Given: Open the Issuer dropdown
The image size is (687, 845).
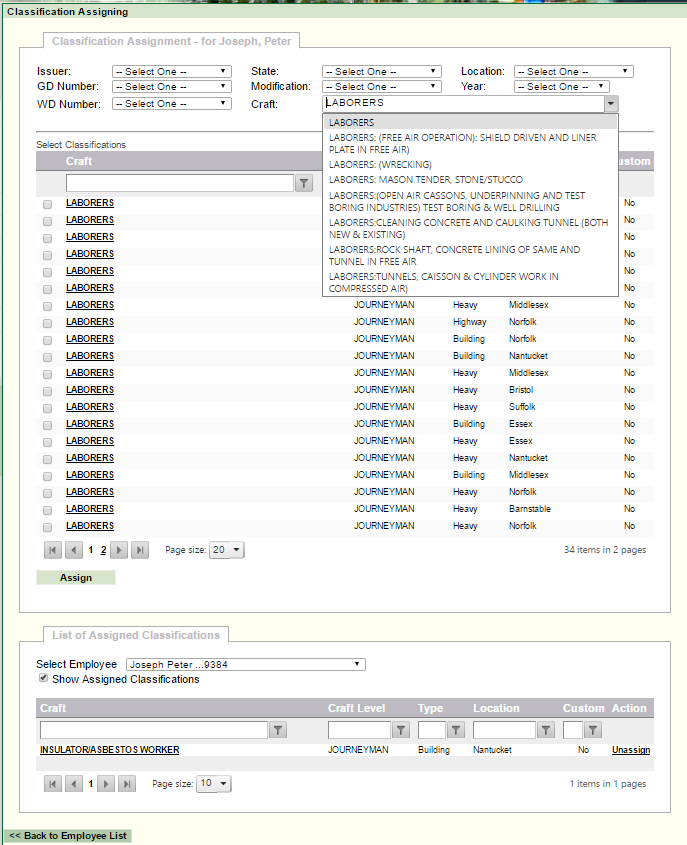Looking at the screenshot, I should 171,72.
